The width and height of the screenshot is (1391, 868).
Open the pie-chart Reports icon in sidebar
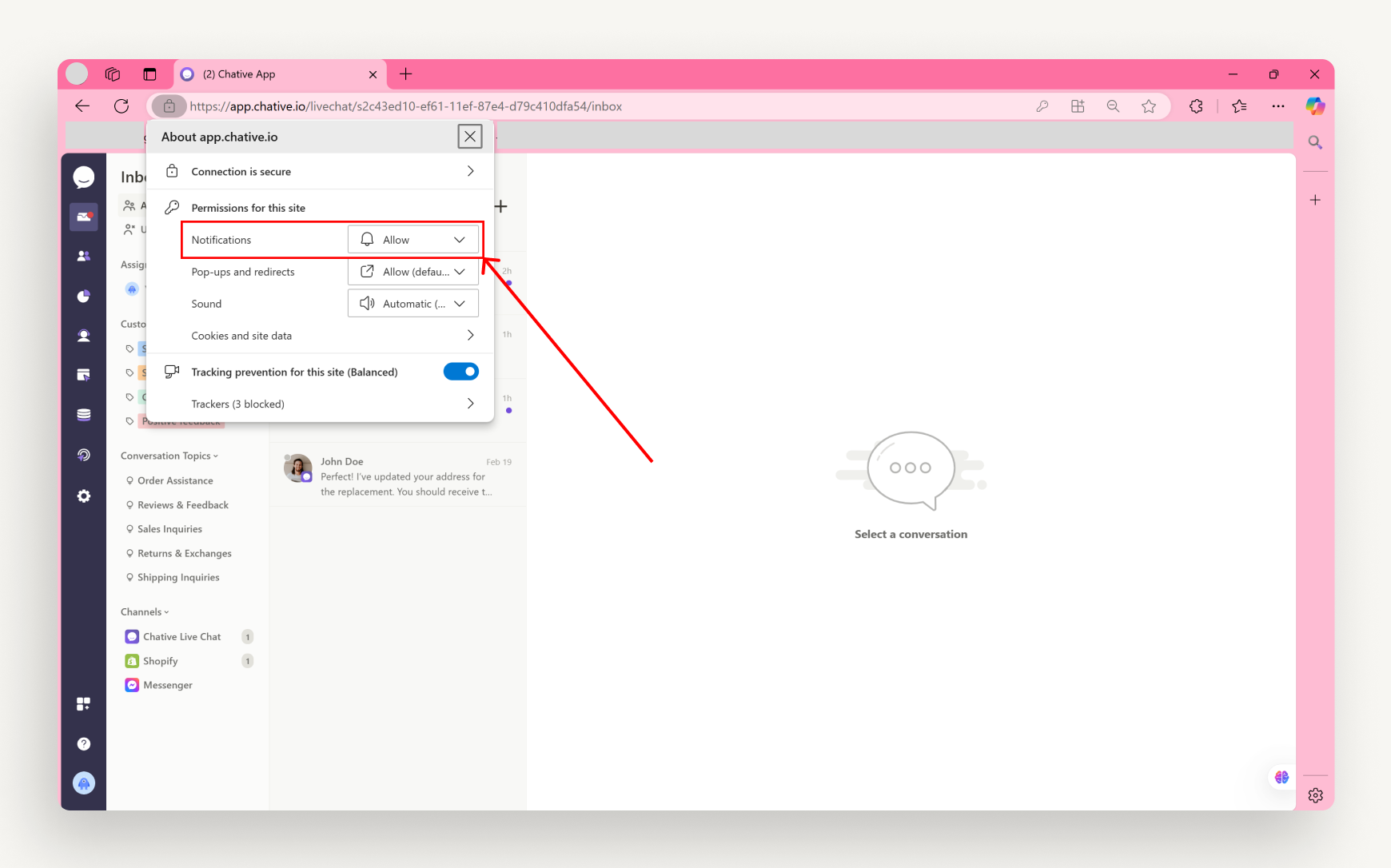(84, 296)
